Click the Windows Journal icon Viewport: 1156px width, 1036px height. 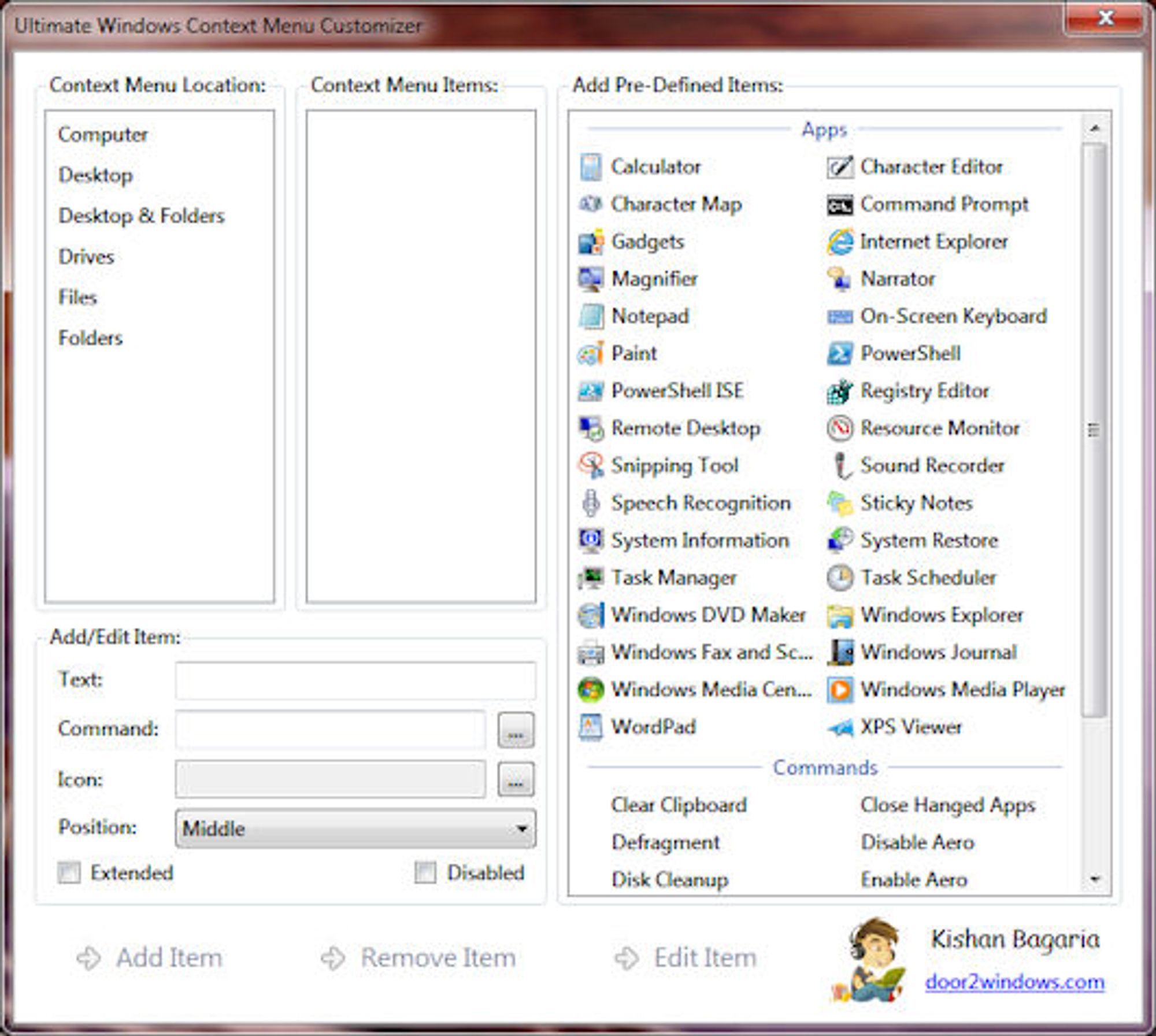[840, 653]
